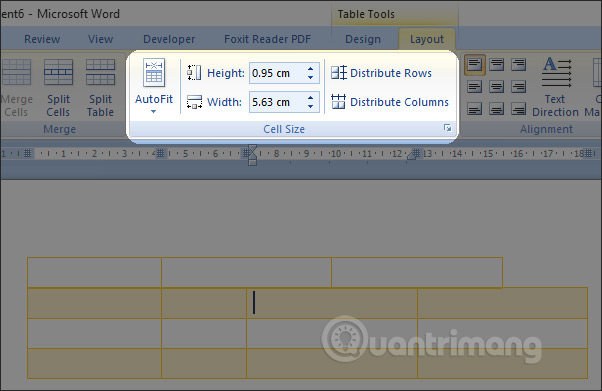Open the AutoFit dropdown
This screenshot has height=391, width=602.
click(x=154, y=86)
